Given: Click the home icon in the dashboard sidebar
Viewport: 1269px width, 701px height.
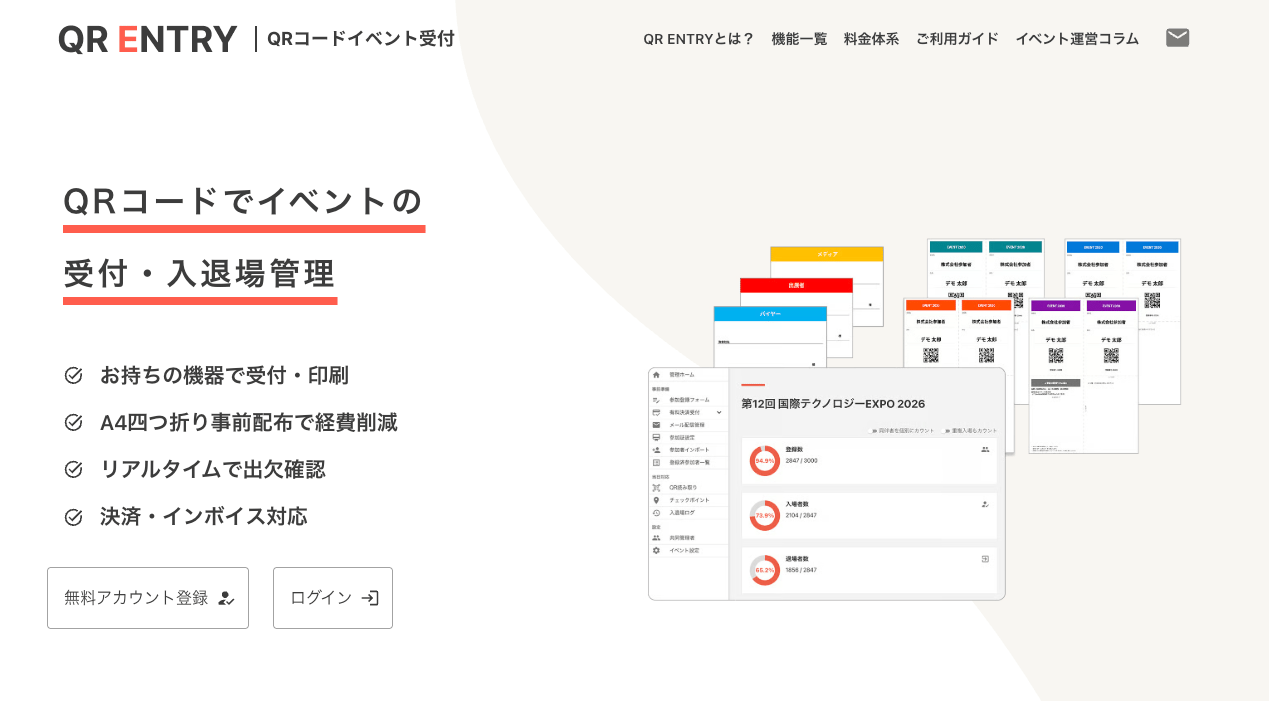Looking at the screenshot, I should [x=657, y=374].
